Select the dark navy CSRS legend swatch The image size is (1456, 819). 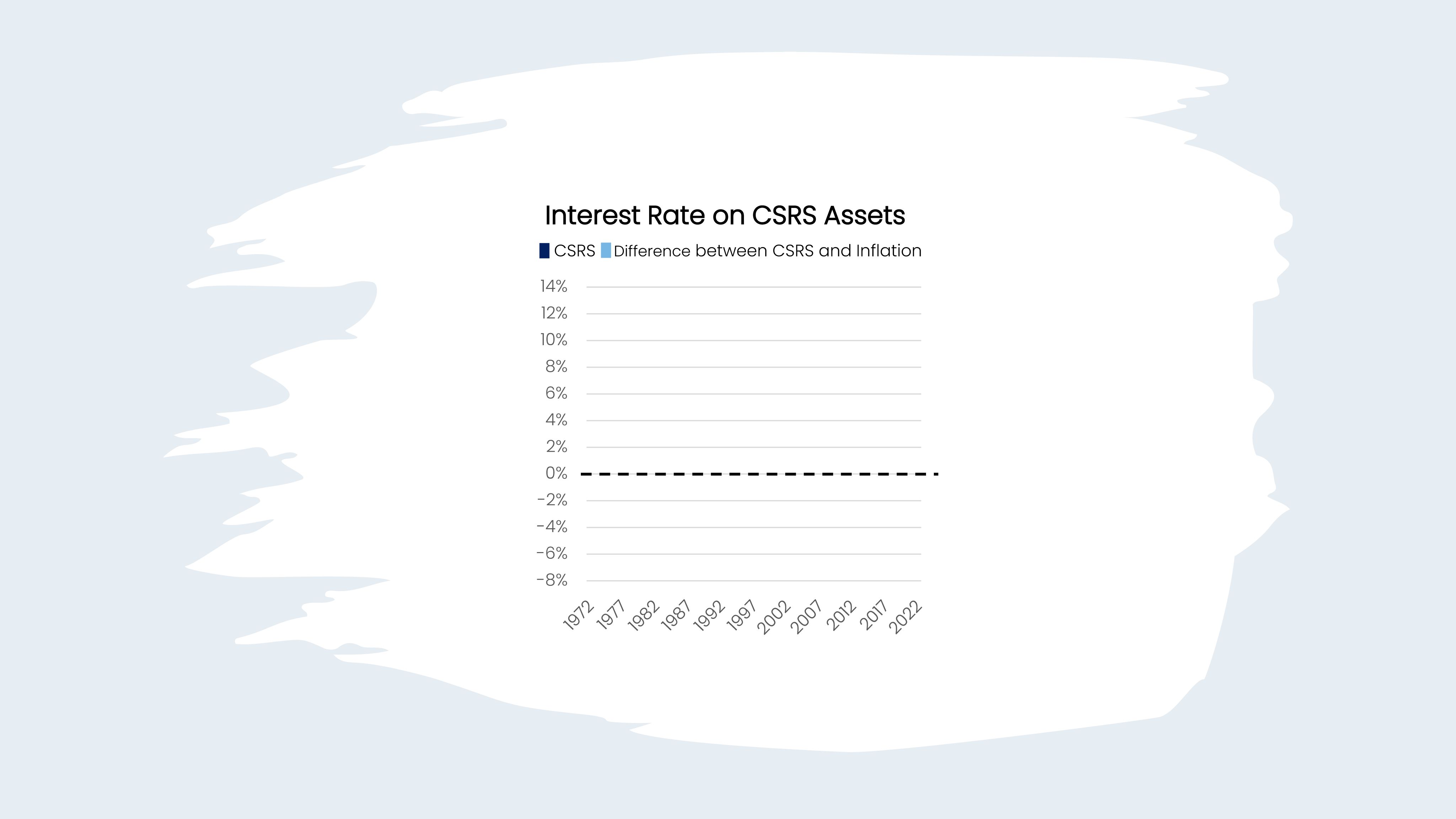pyautogui.click(x=544, y=250)
